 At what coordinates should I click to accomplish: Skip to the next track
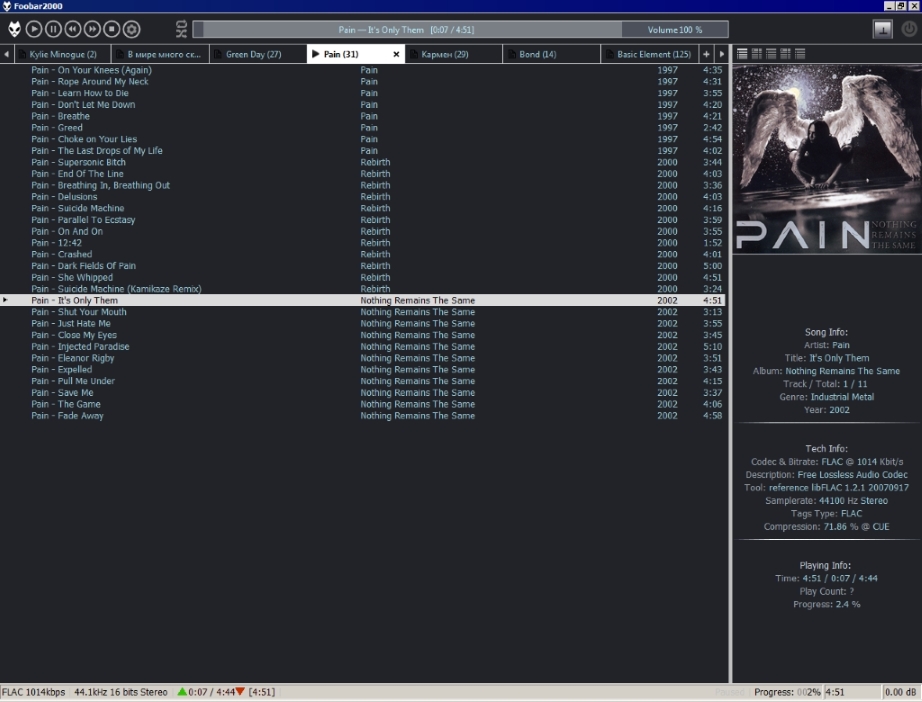pos(92,29)
